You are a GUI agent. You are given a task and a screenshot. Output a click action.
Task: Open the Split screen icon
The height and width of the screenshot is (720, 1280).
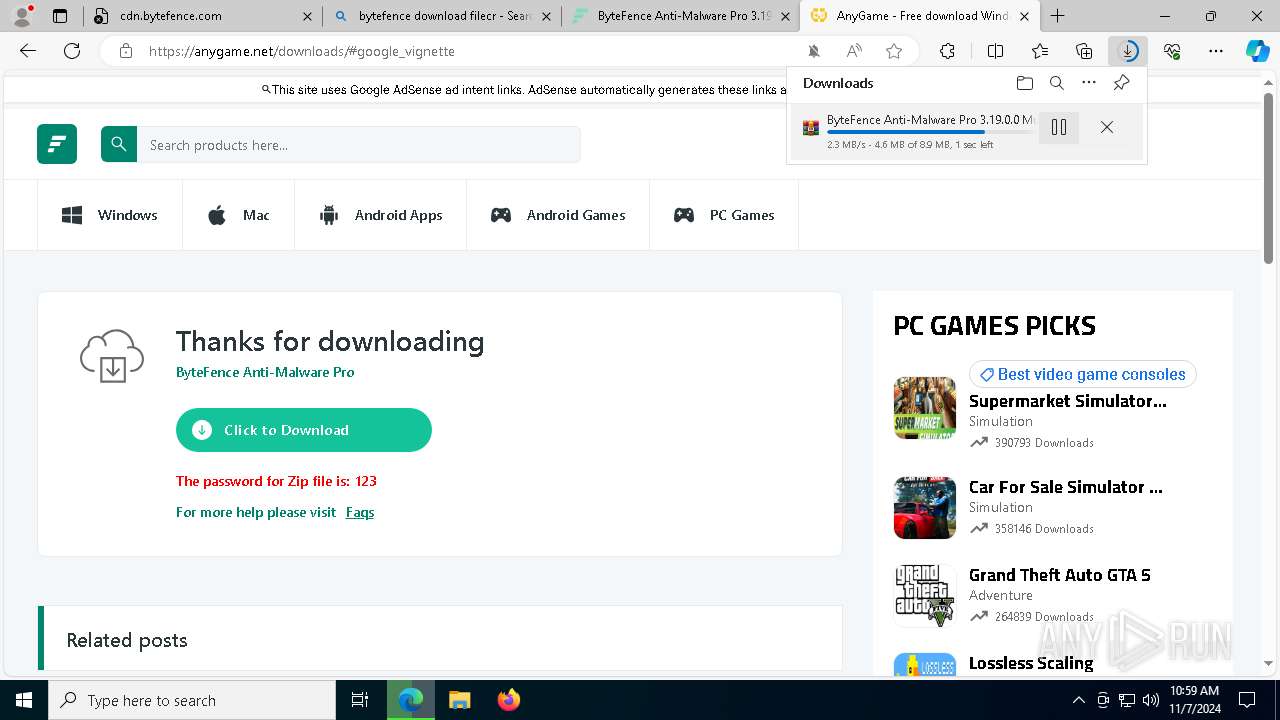(995, 51)
